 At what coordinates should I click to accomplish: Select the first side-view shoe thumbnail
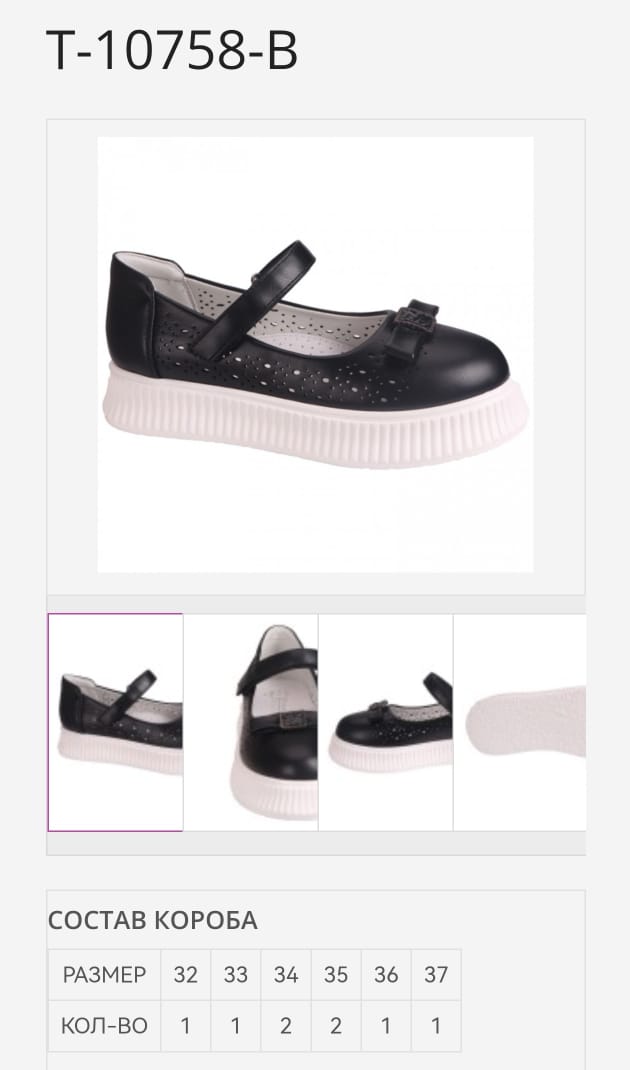click(115, 722)
